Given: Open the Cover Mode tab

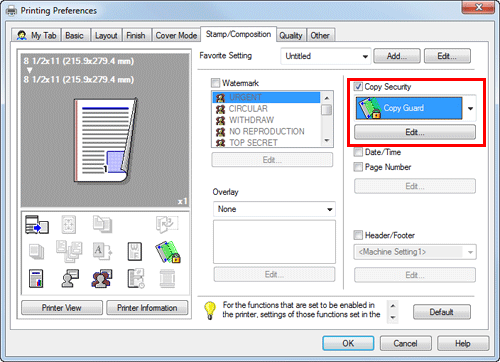Looking at the screenshot, I should point(176,35).
